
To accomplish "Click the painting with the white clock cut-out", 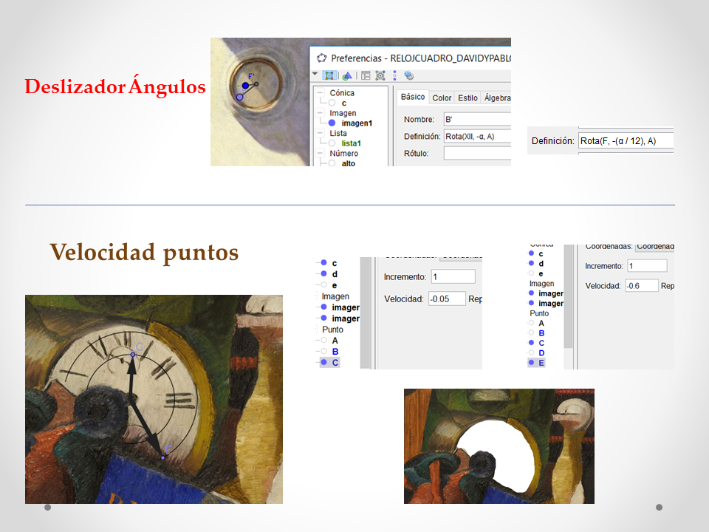I will click(x=499, y=446).
